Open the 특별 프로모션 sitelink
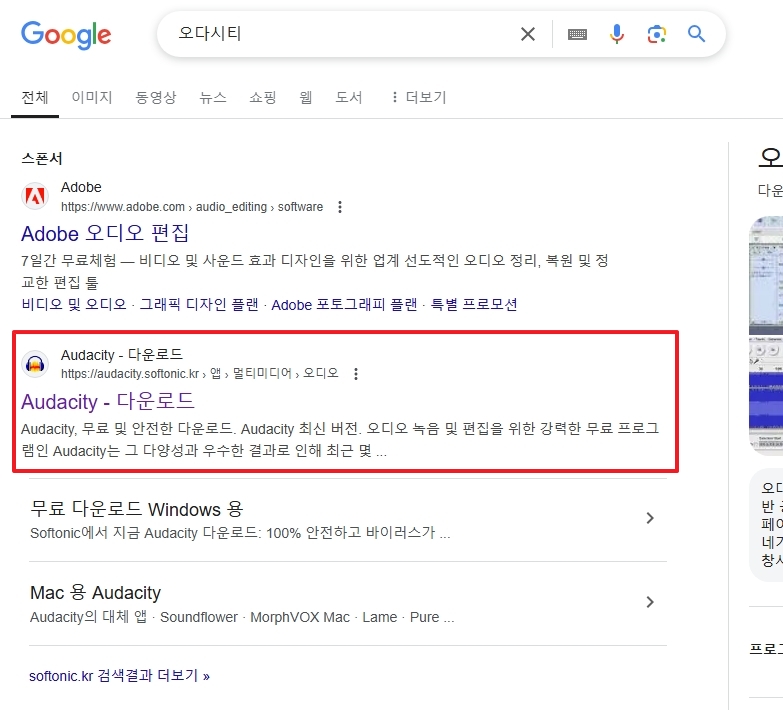 [473, 304]
